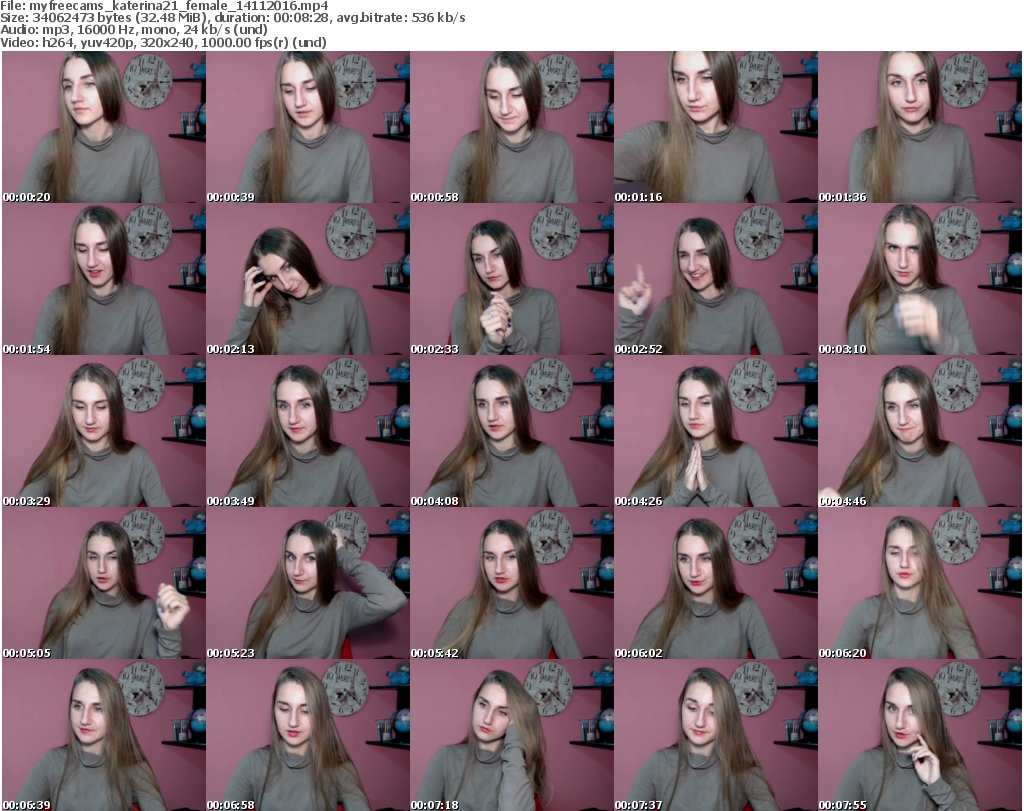Pick the frame at 00:05:05
The width and height of the screenshot is (1024, 811).
click(104, 583)
